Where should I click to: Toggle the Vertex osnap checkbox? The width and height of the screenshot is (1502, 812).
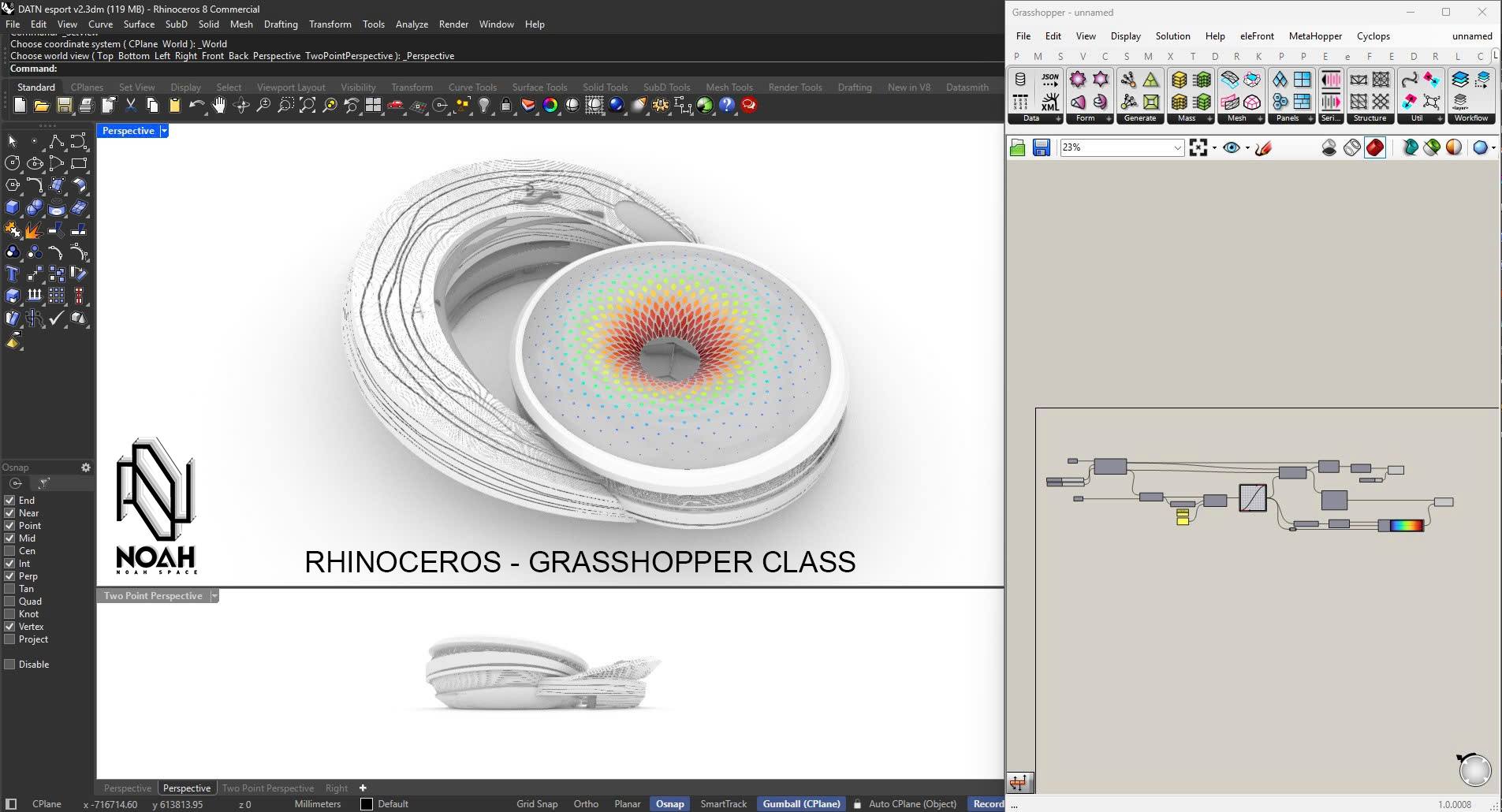point(10,627)
